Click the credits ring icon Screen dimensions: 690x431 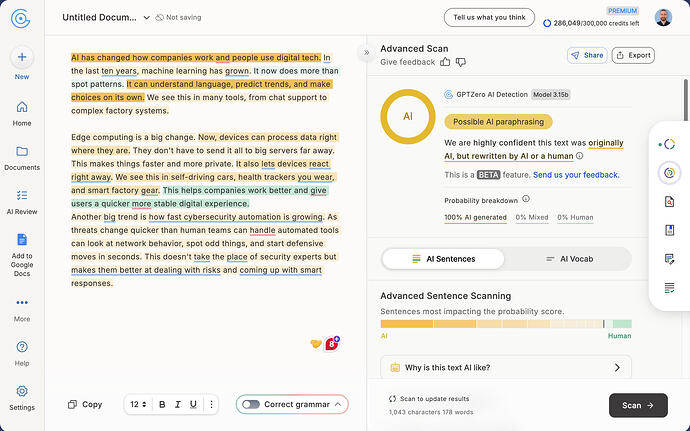tap(547, 23)
